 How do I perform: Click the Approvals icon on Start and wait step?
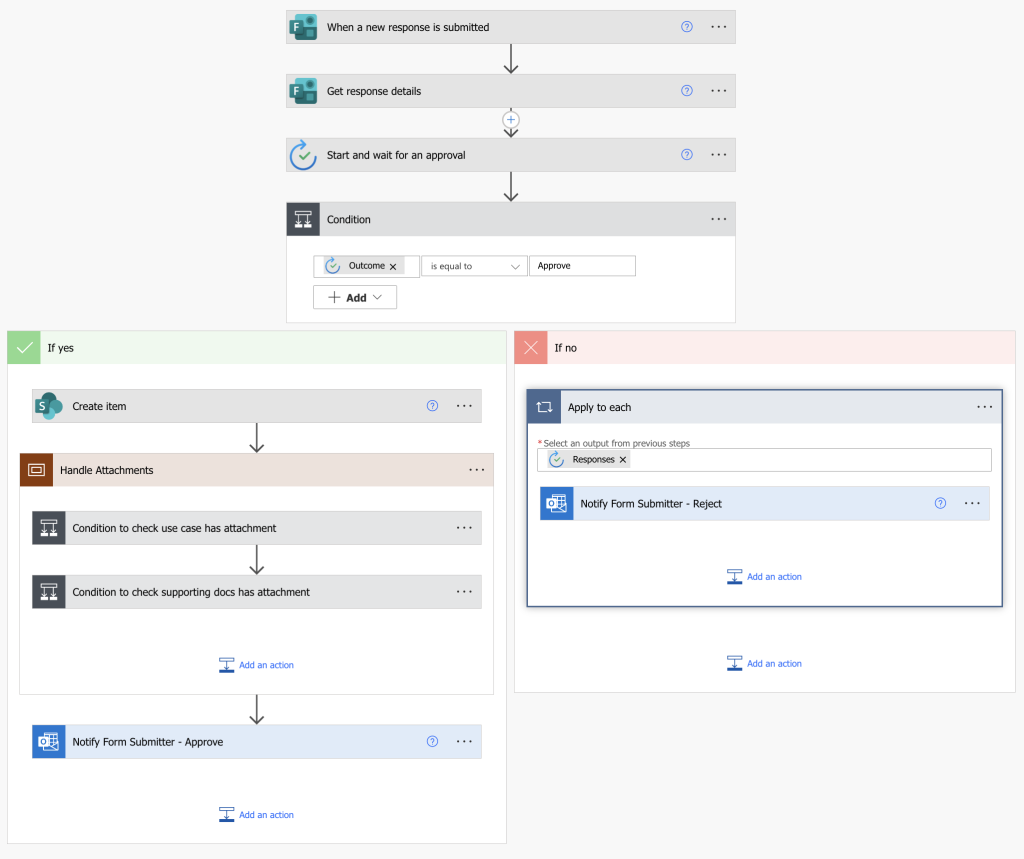pyautogui.click(x=303, y=154)
